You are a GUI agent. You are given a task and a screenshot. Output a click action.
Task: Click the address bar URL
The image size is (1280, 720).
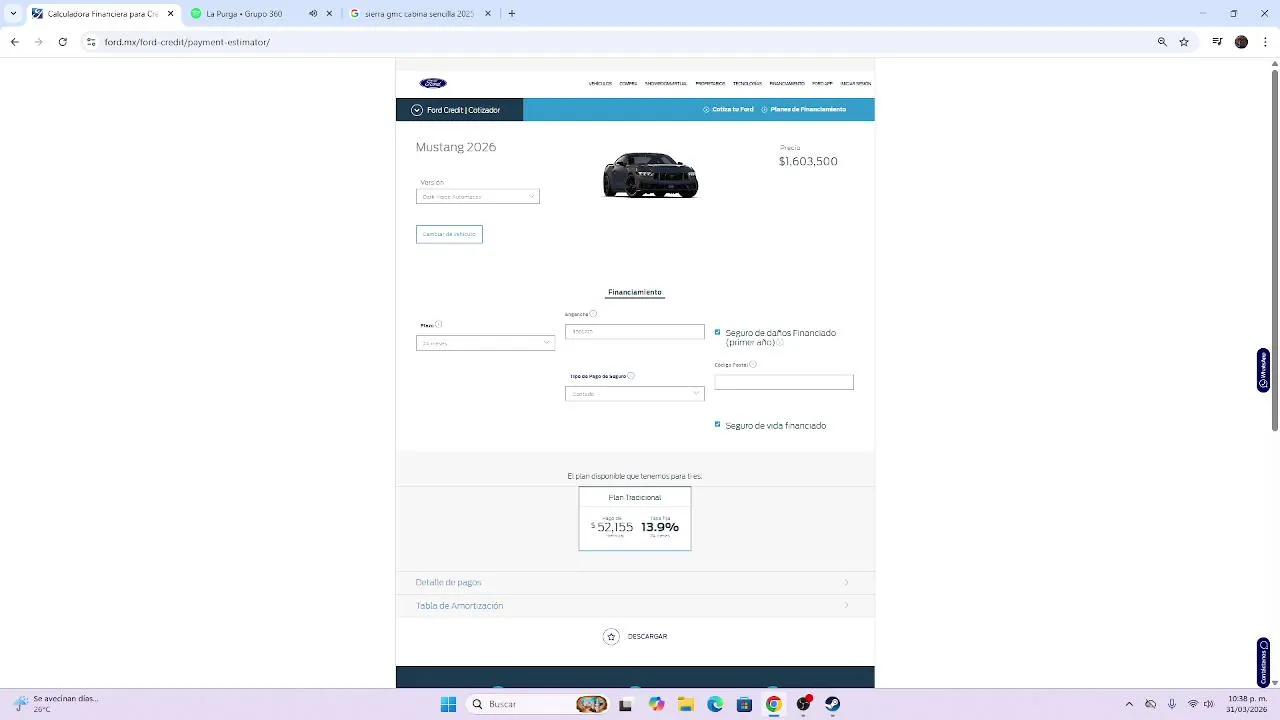[187, 42]
